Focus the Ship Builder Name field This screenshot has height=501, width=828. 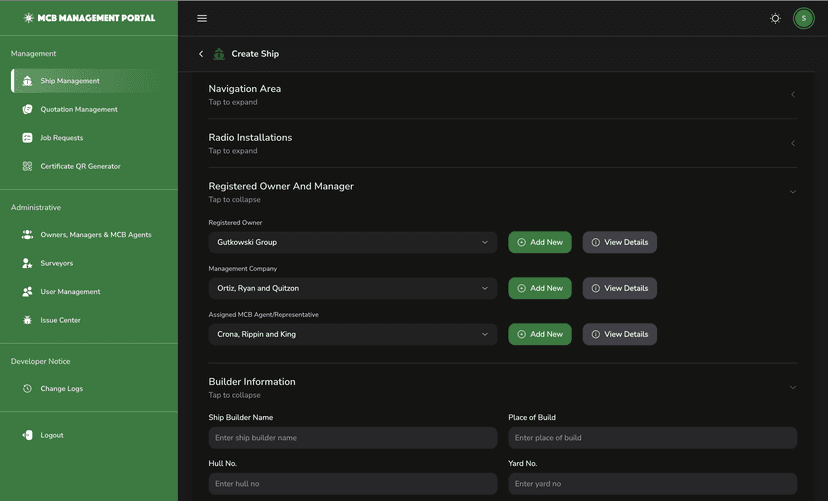(353, 438)
